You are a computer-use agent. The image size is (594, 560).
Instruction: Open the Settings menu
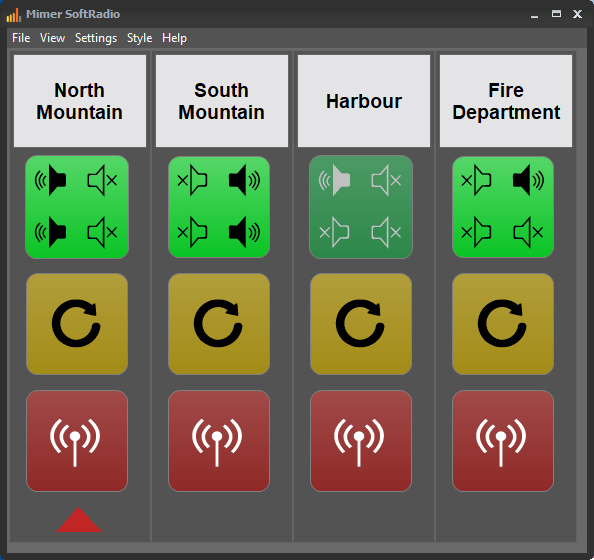(96, 38)
